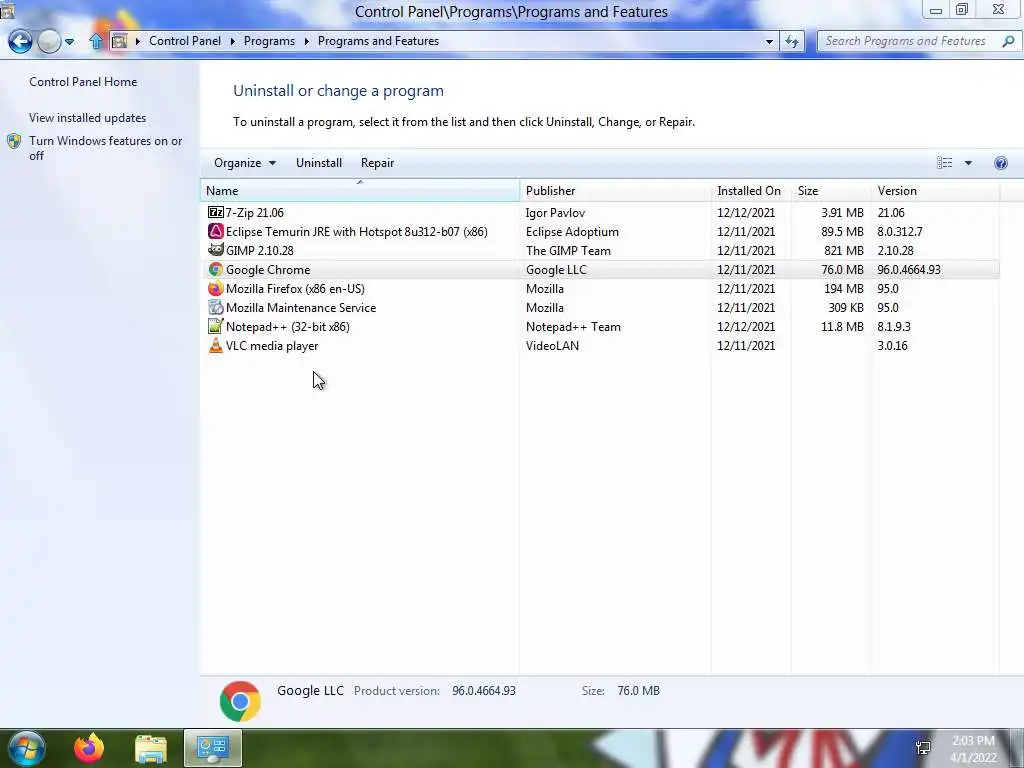Sort by the Version column header
1024x768 pixels.
point(935,191)
